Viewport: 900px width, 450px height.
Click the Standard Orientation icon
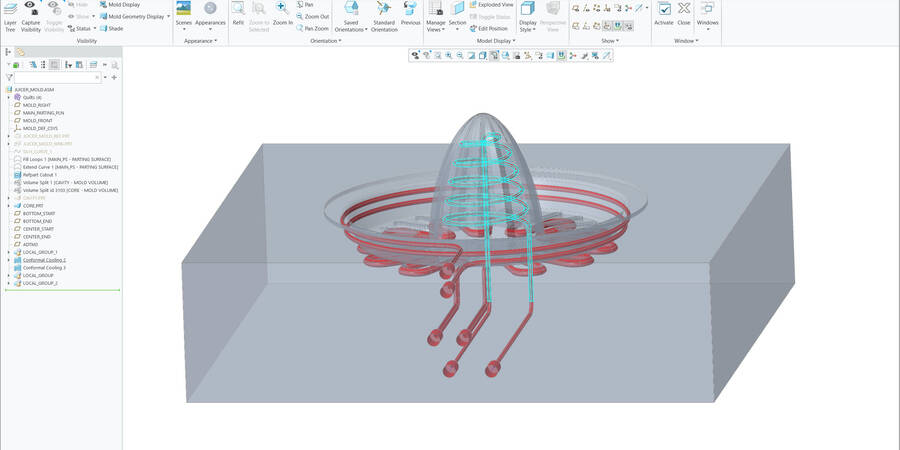[384, 12]
